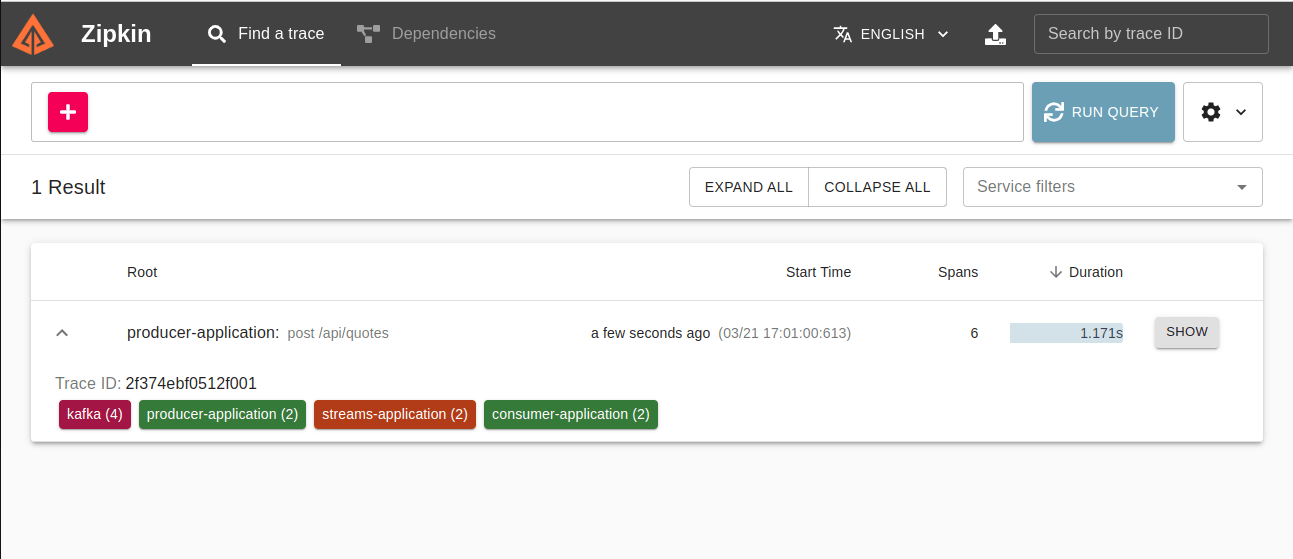Collapse the producer-application trace row
This screenshot has width=1293, height=559.
(x=62, y=333)
